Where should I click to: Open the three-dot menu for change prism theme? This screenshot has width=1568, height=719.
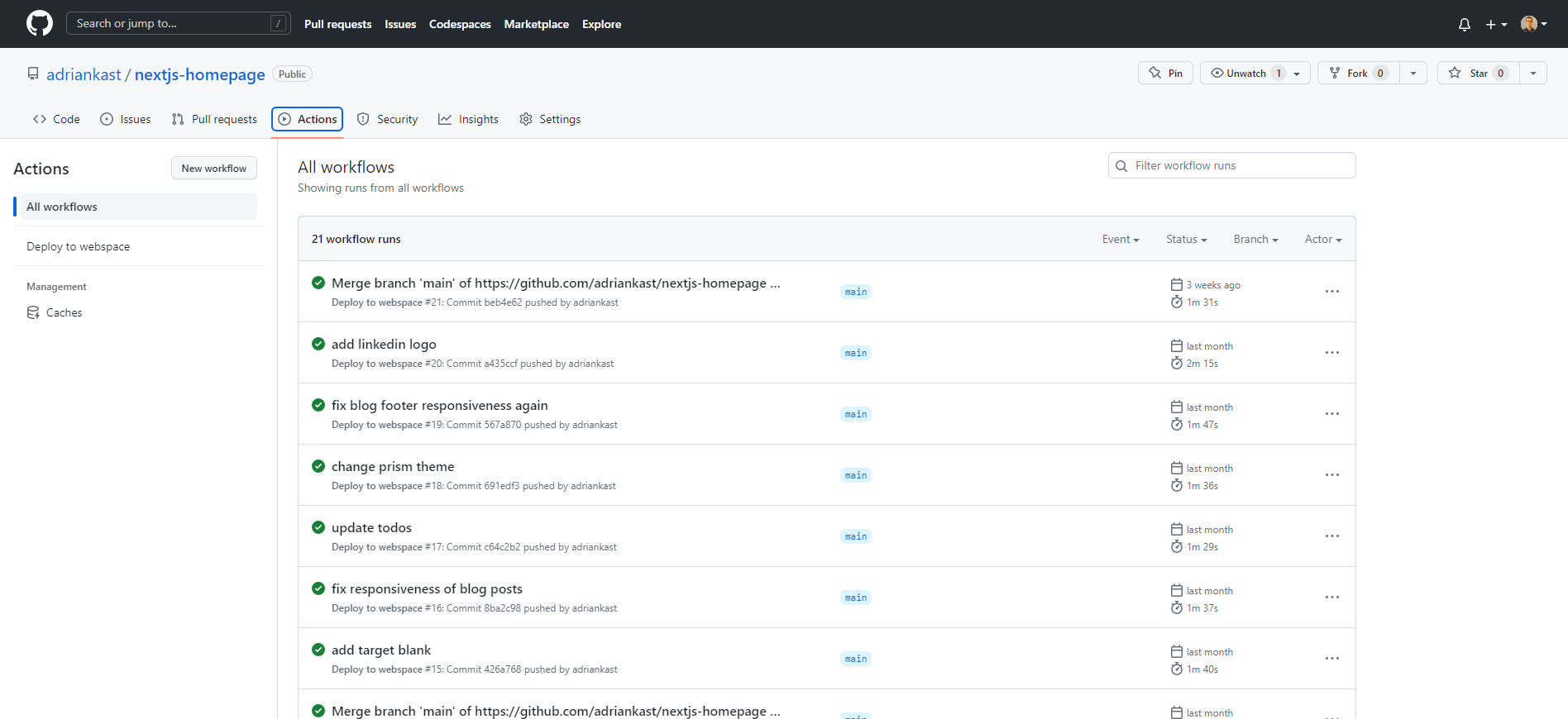pos(1332,475)
